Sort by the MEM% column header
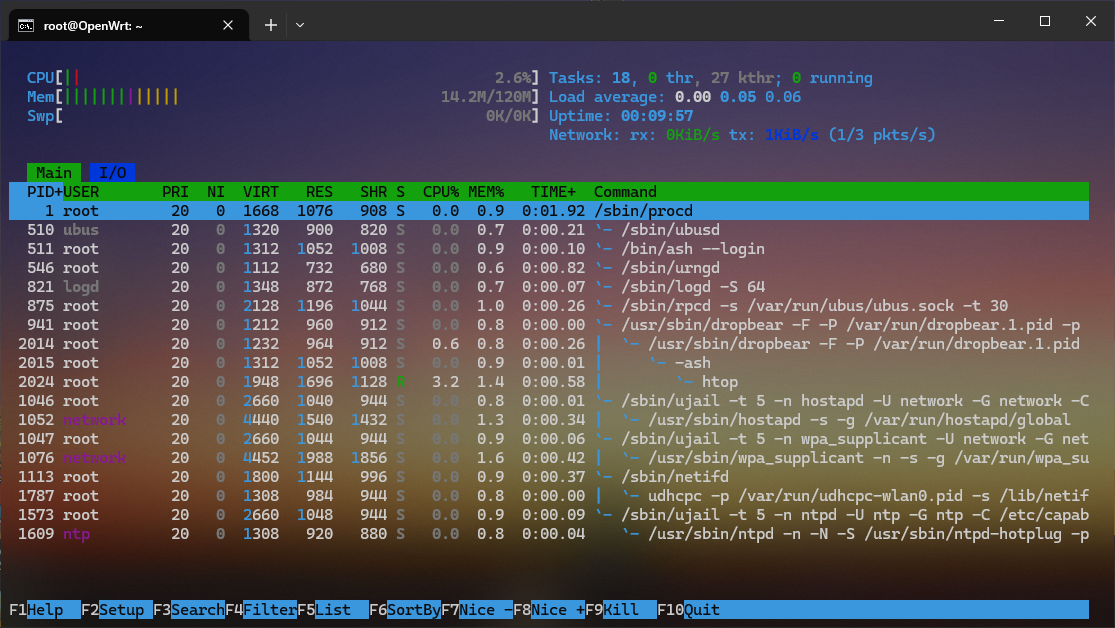 pos(486,192)
